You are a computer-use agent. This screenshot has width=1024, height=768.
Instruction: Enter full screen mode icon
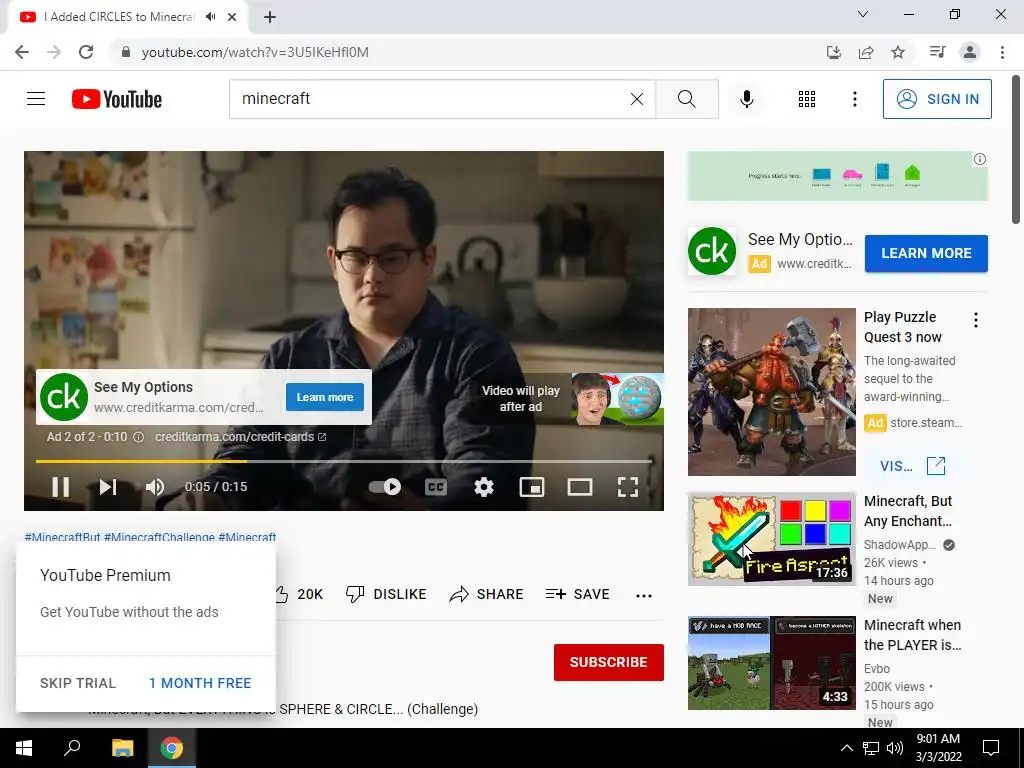coord(628,487)
